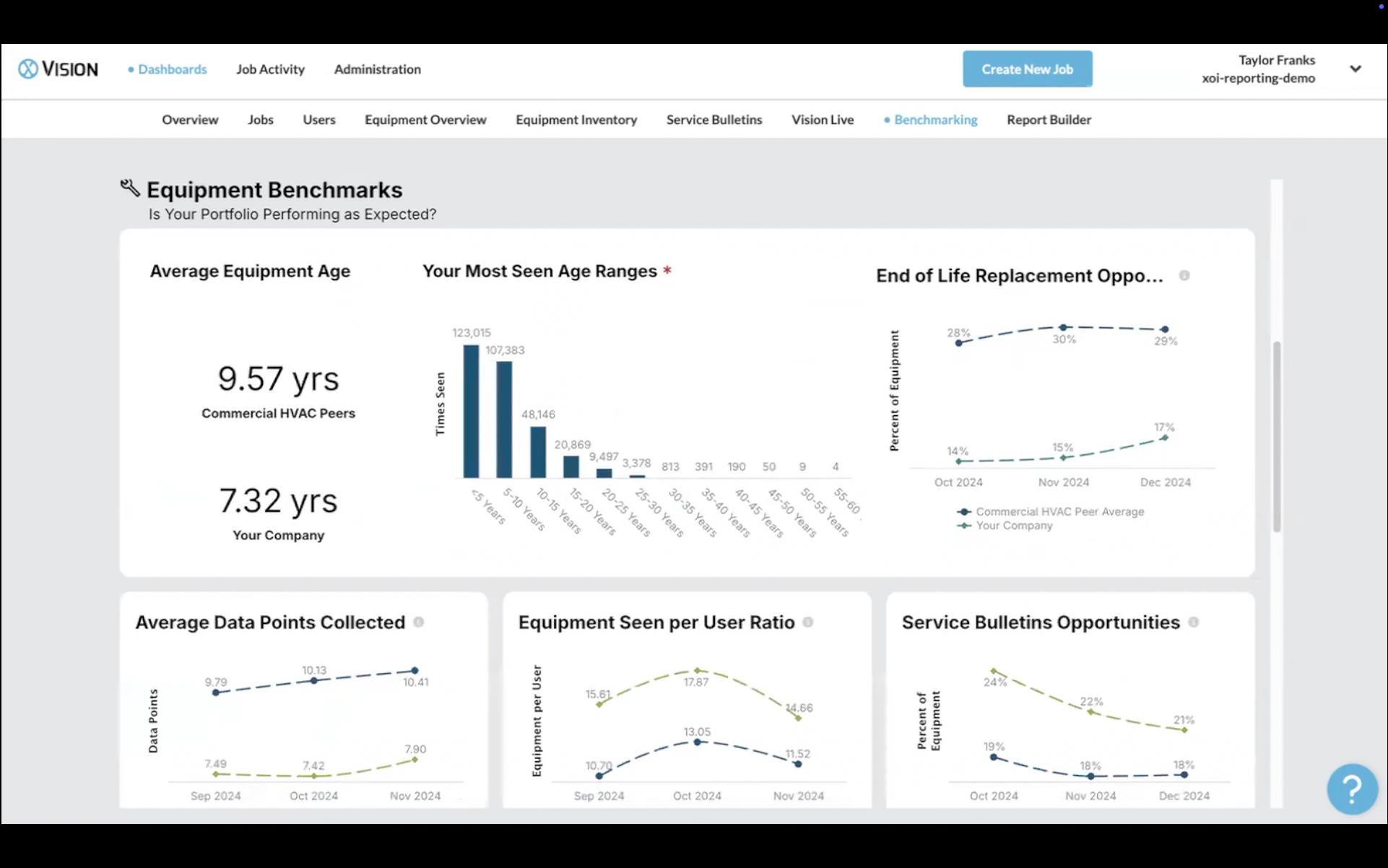Toggle Your Company legend series
The width and height of the screenshot is (1388, 868).
click(x=1013, y=526)
